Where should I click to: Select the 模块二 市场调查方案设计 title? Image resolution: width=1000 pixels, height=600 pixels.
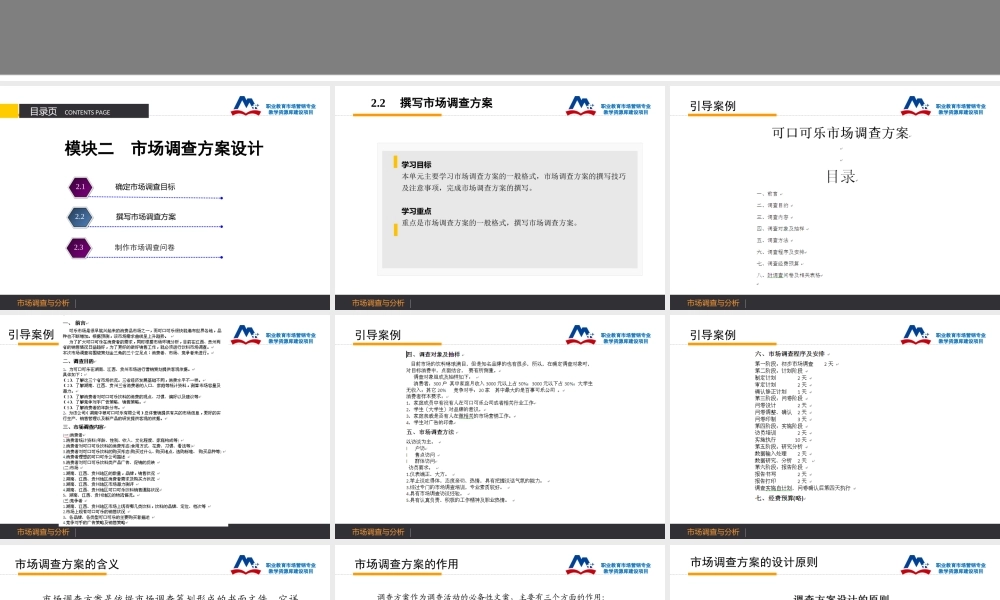[x=164, y=148]
